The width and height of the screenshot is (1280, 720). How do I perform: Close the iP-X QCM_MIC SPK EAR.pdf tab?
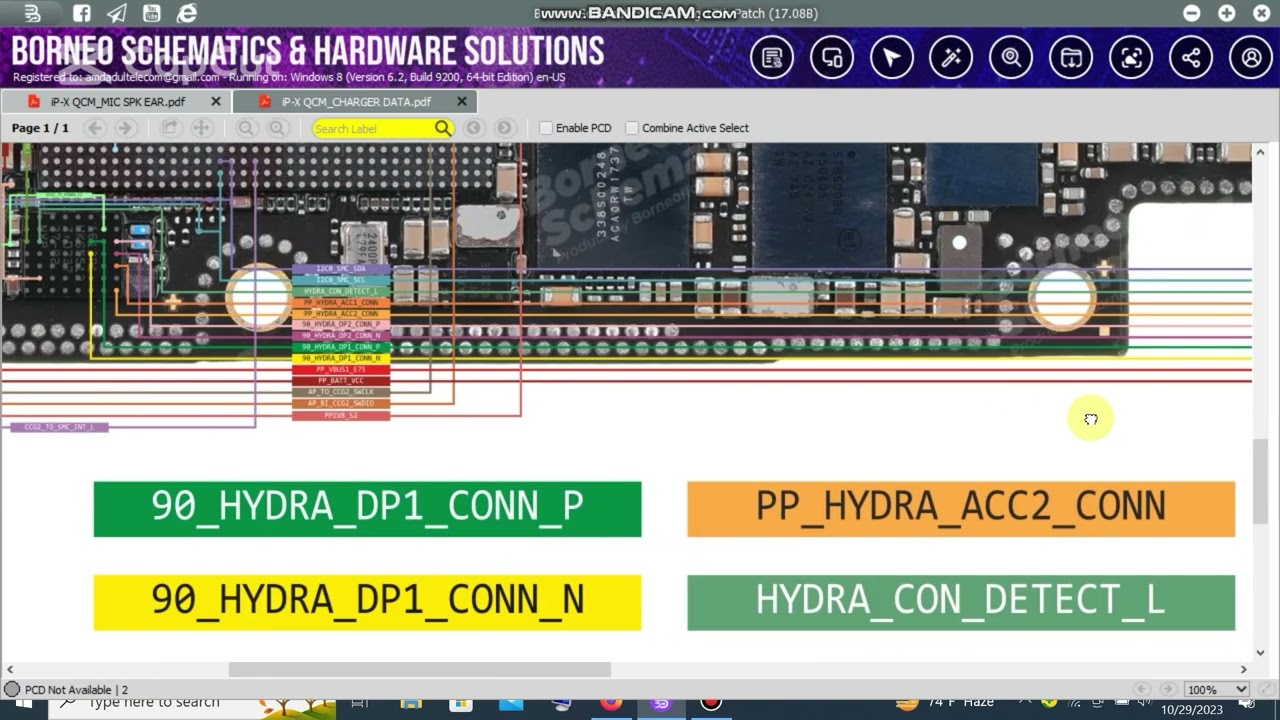216,102
